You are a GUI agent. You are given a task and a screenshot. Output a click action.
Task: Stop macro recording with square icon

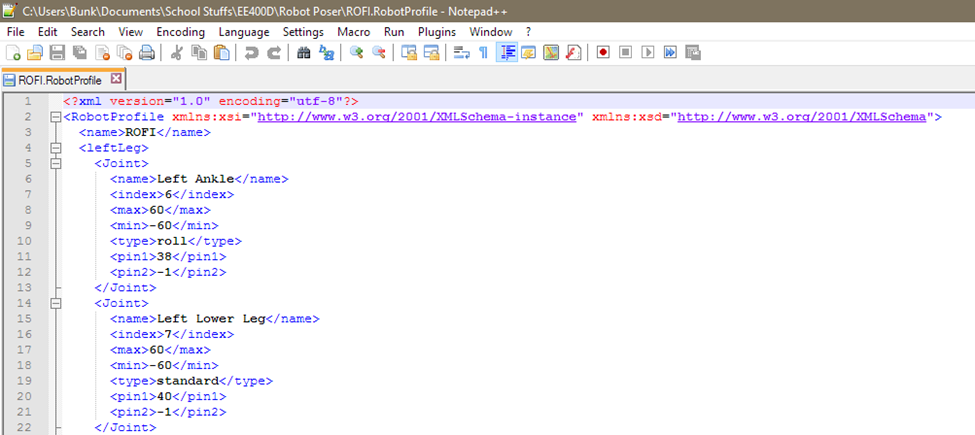pos(626,53)
